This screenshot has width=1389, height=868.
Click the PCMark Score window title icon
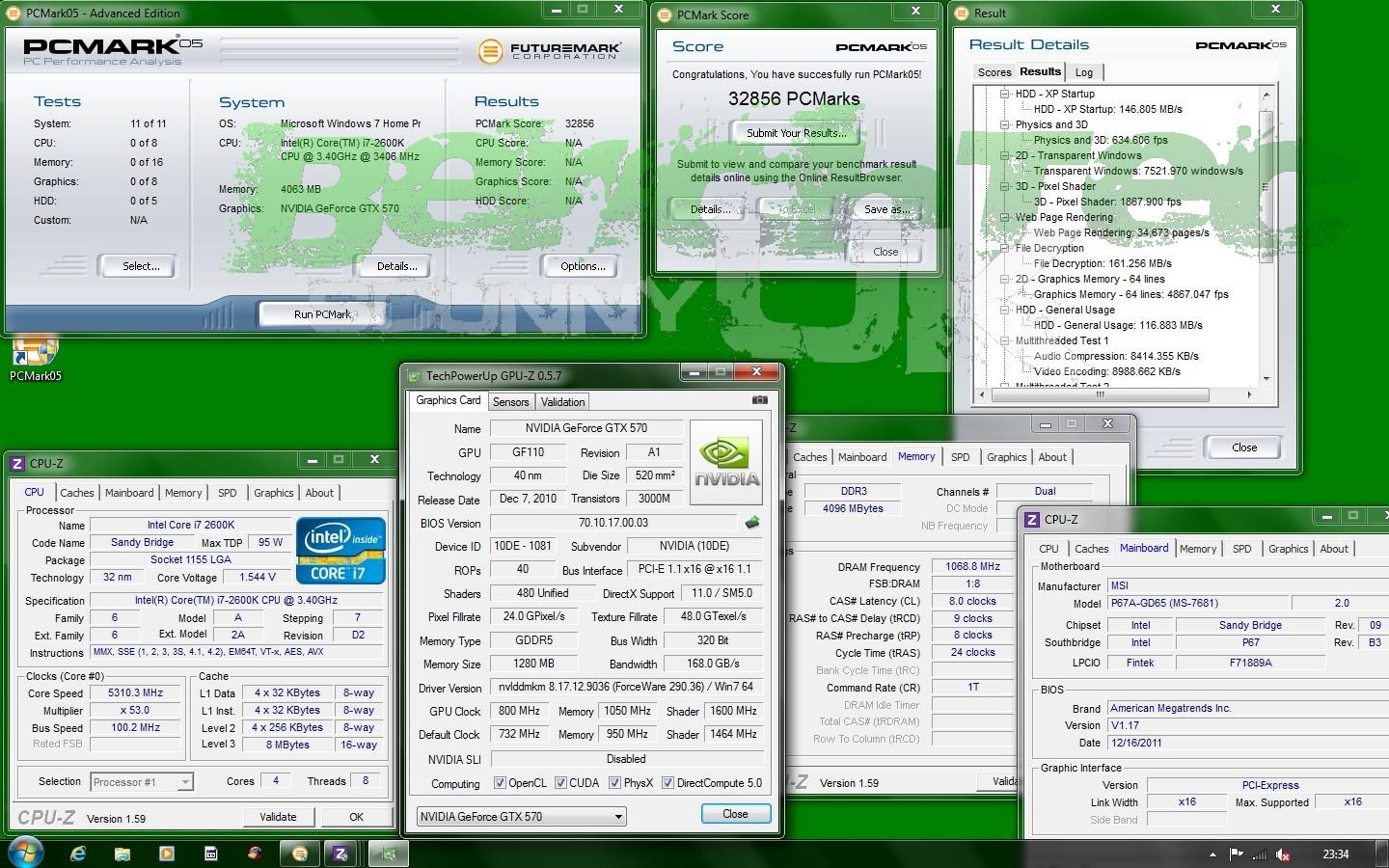[x=666, y=15]
